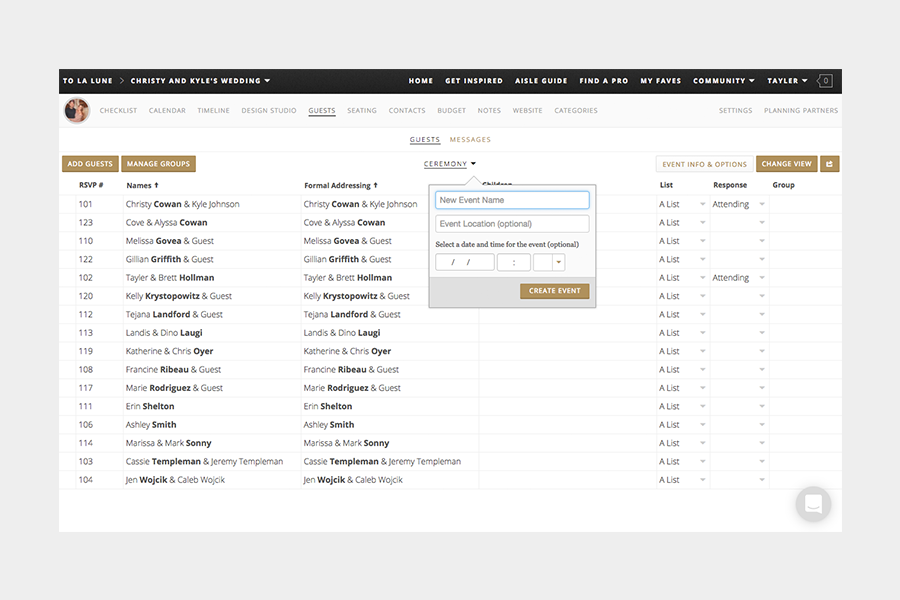900x600 pixels.
Task: Open the Tayler account menu
Action: (x=788, y=81)
